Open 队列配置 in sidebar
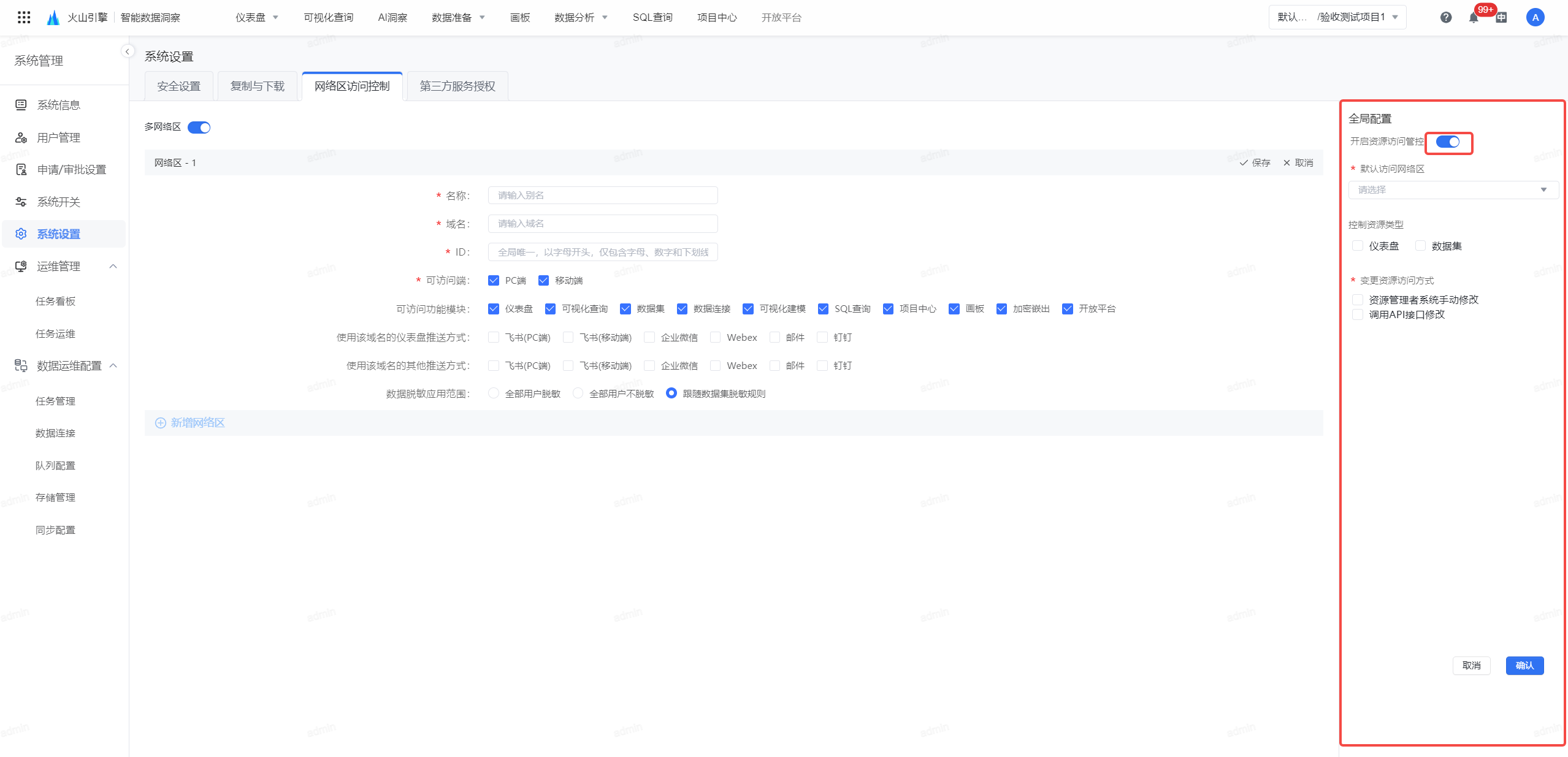Viewport: 1568px width, 757px height. click(x=55, y=465)
